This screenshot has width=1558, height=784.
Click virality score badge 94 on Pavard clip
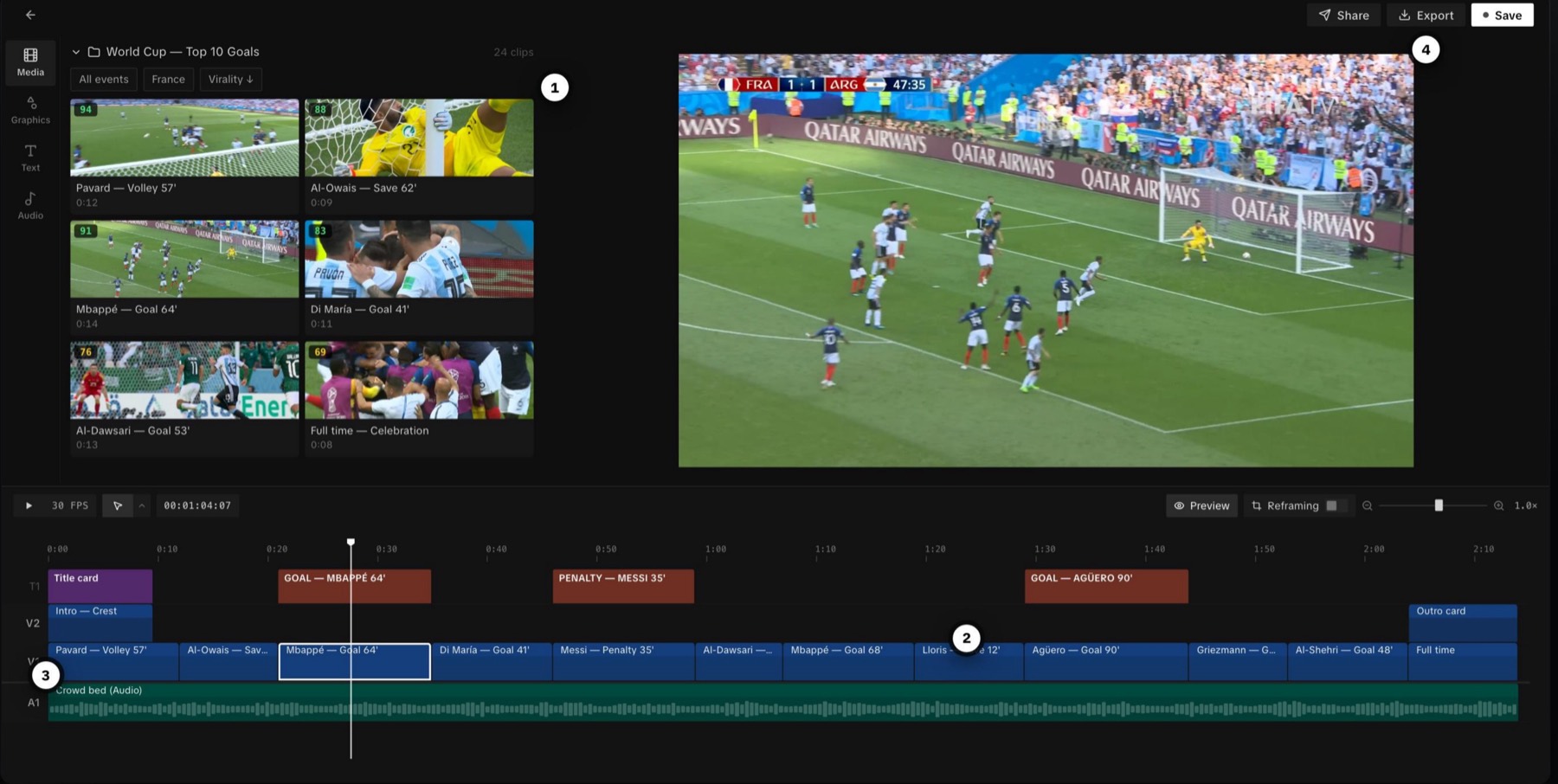86,110
